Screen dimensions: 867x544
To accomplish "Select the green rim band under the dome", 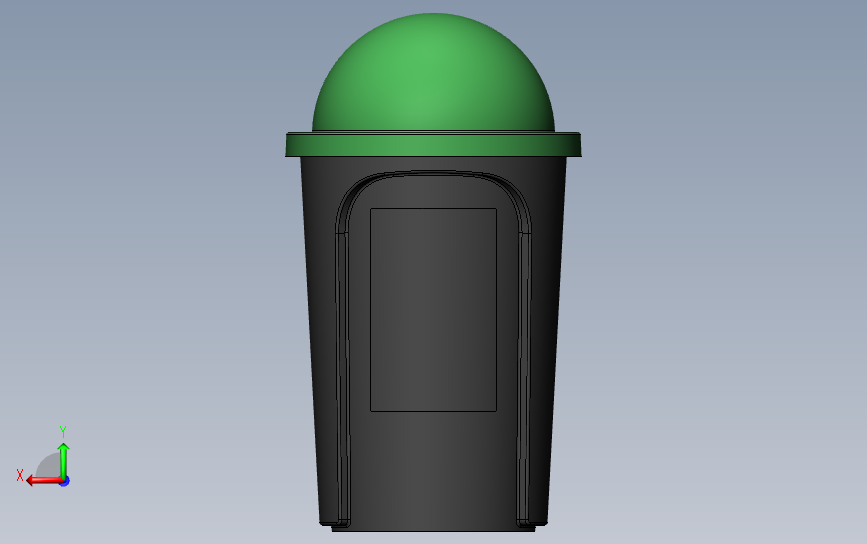I will click(x=433, y=144).
